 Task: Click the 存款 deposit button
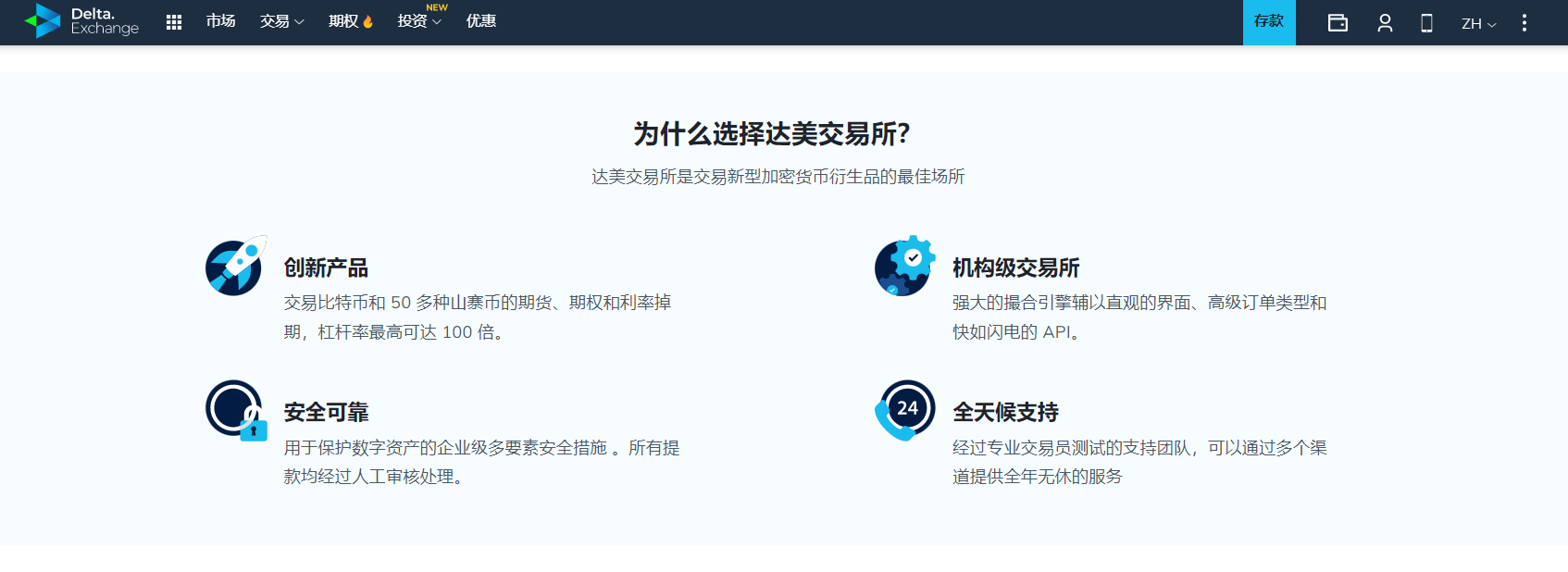click(x=1269, y=22)
